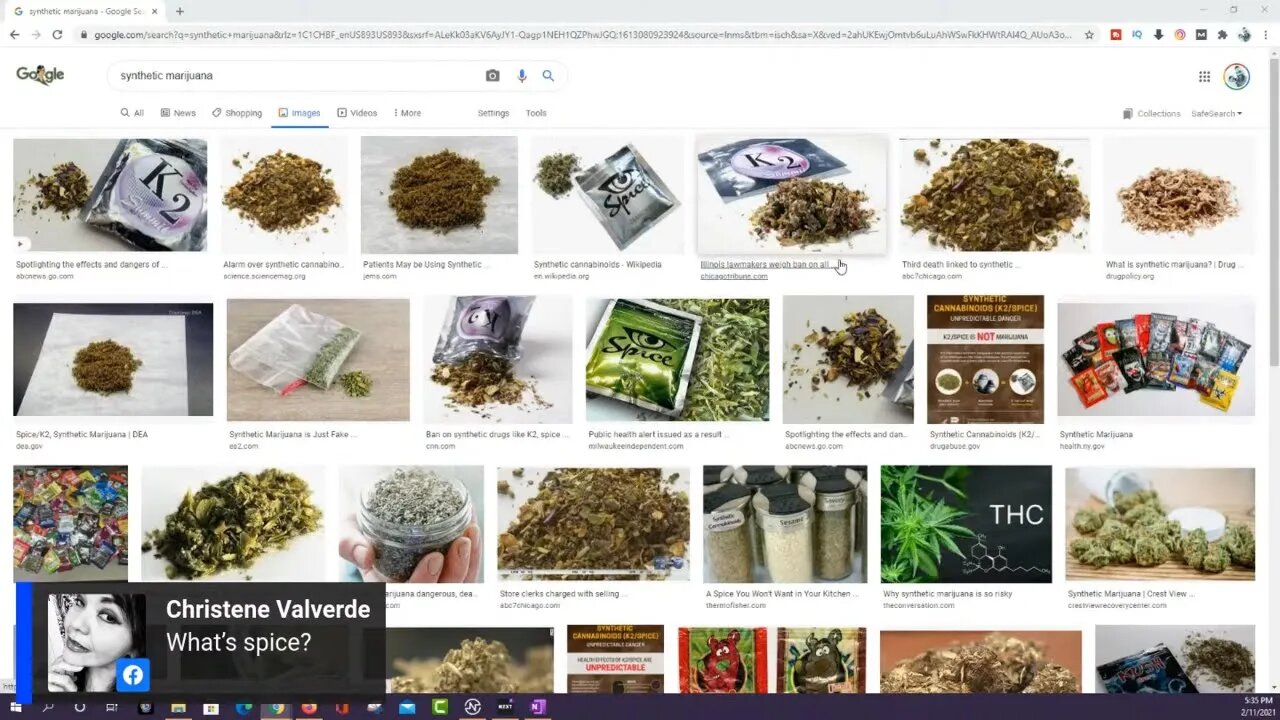This screenshot has width=1280, height=720.
Task: Click the blue search magnifier button
Action: pyautogui.click(x=548, y=75)
